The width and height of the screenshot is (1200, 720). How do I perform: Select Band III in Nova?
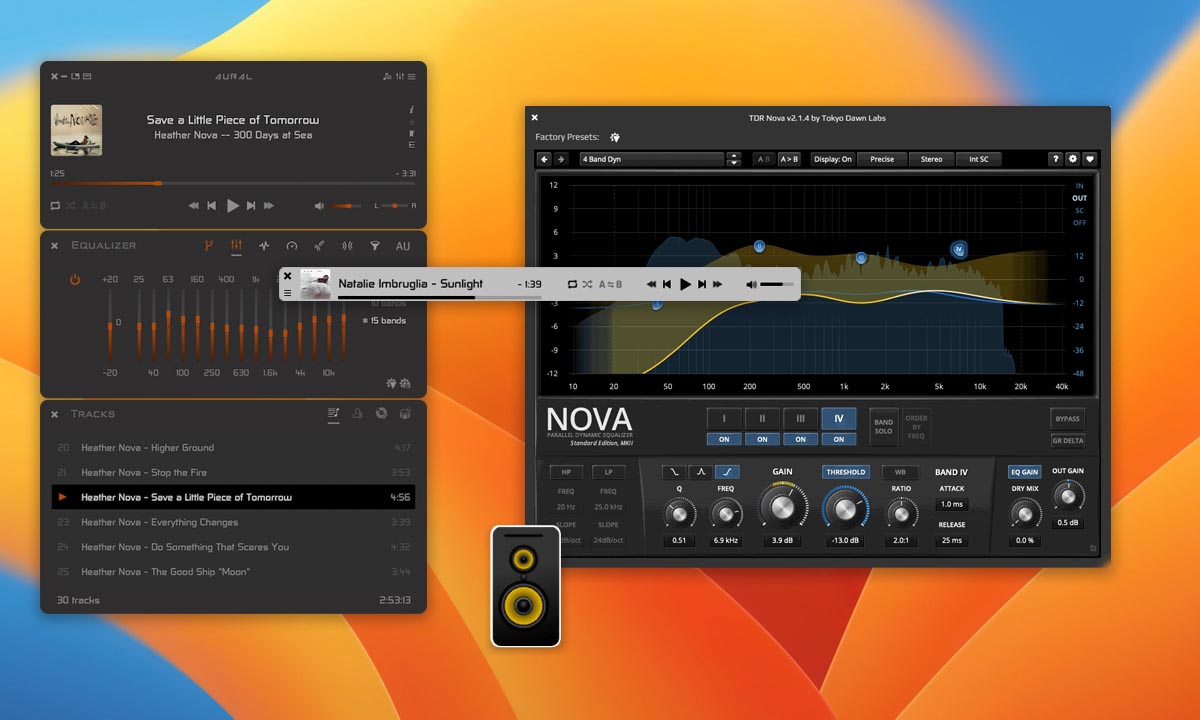pos(800,419)
